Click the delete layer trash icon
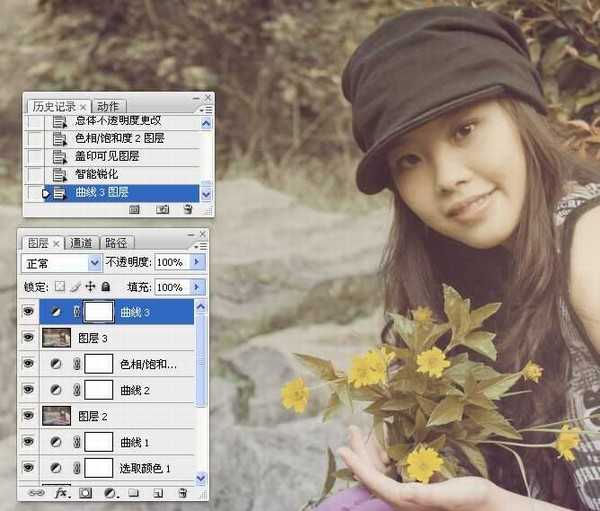600x511 pixels. click(x=182, y=493)
